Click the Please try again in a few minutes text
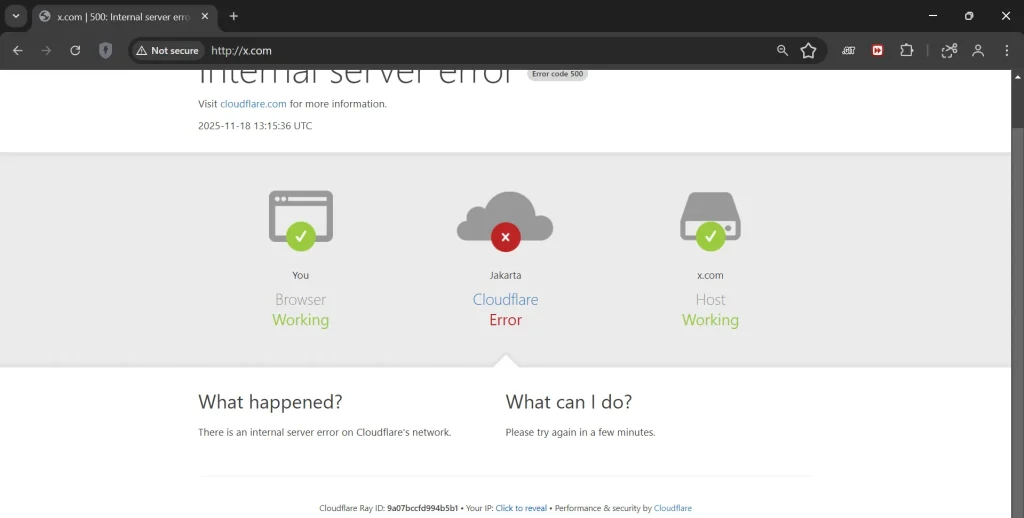This screenshot has height=518, width=1024. [x=580, y=432]
